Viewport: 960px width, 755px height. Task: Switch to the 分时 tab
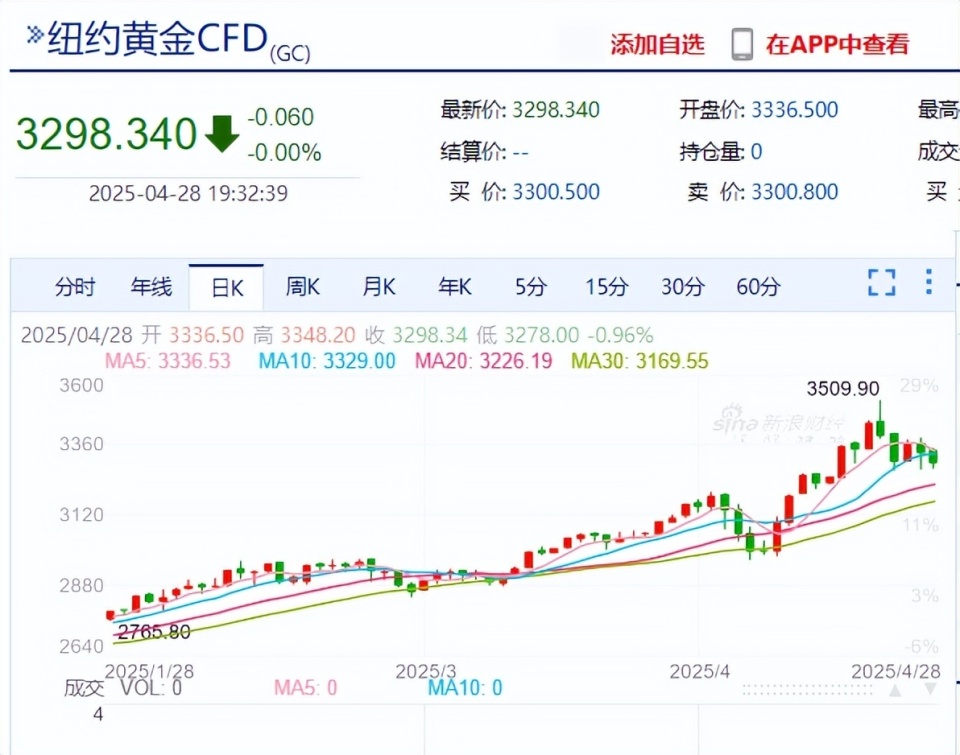coord(75,287)
